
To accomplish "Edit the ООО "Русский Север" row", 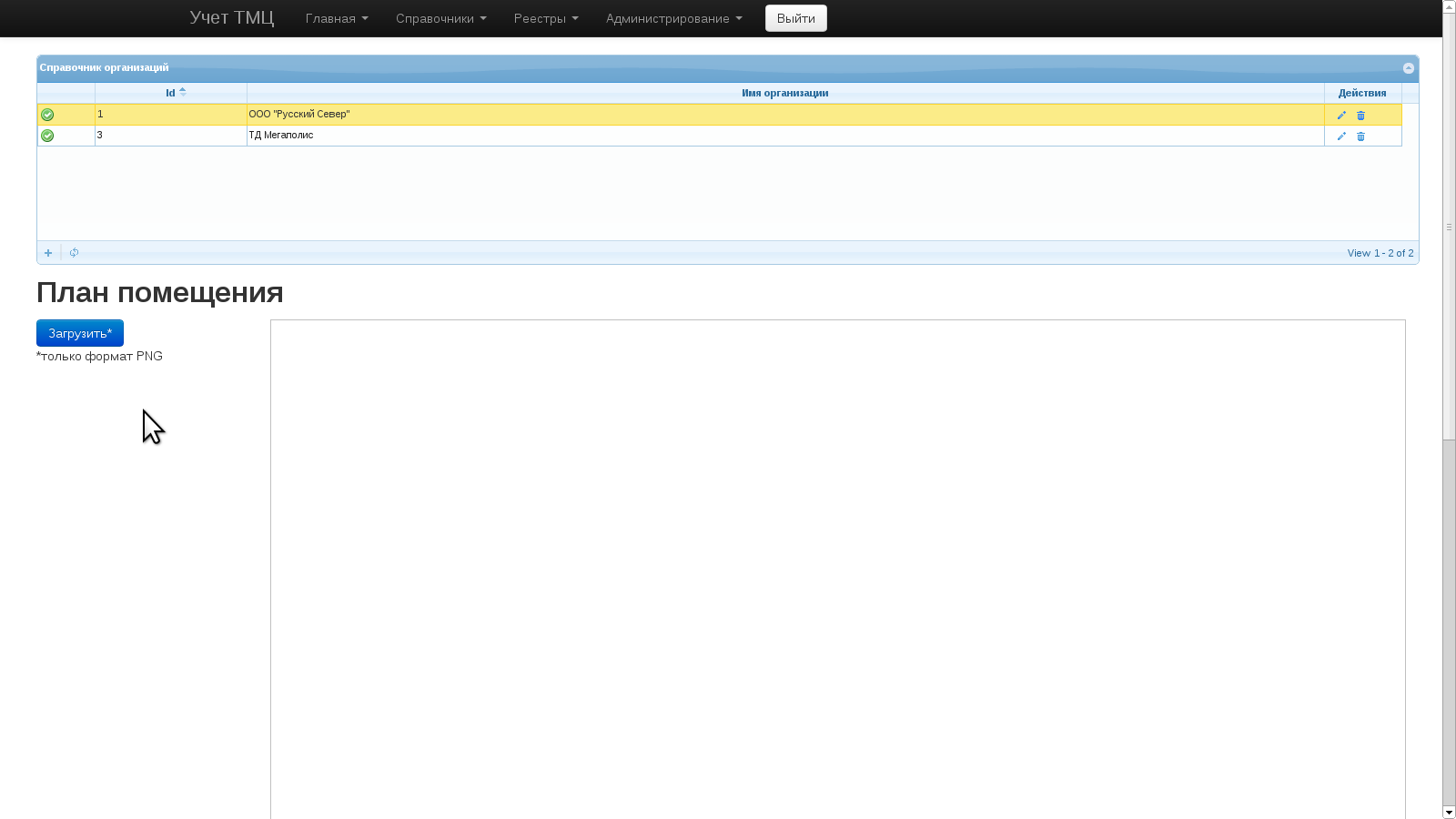I will (1341, 116).
